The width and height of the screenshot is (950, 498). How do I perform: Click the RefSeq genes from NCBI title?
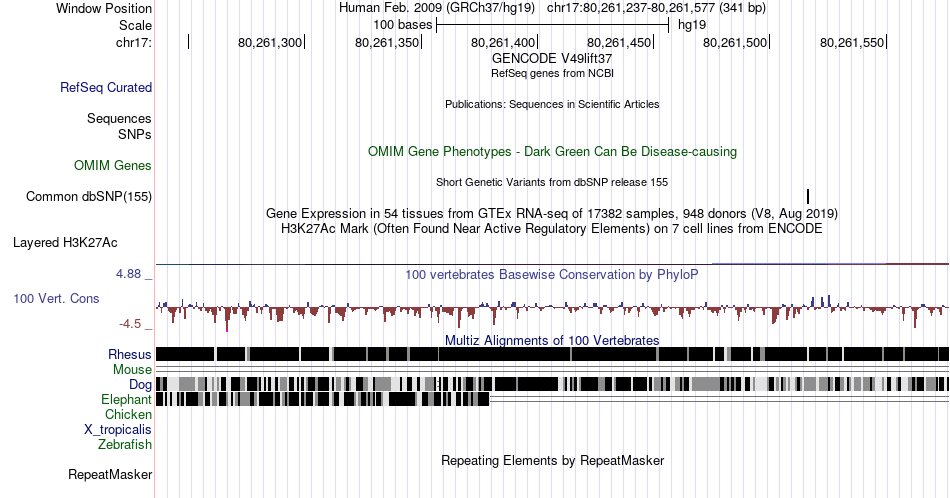[552, 73]
